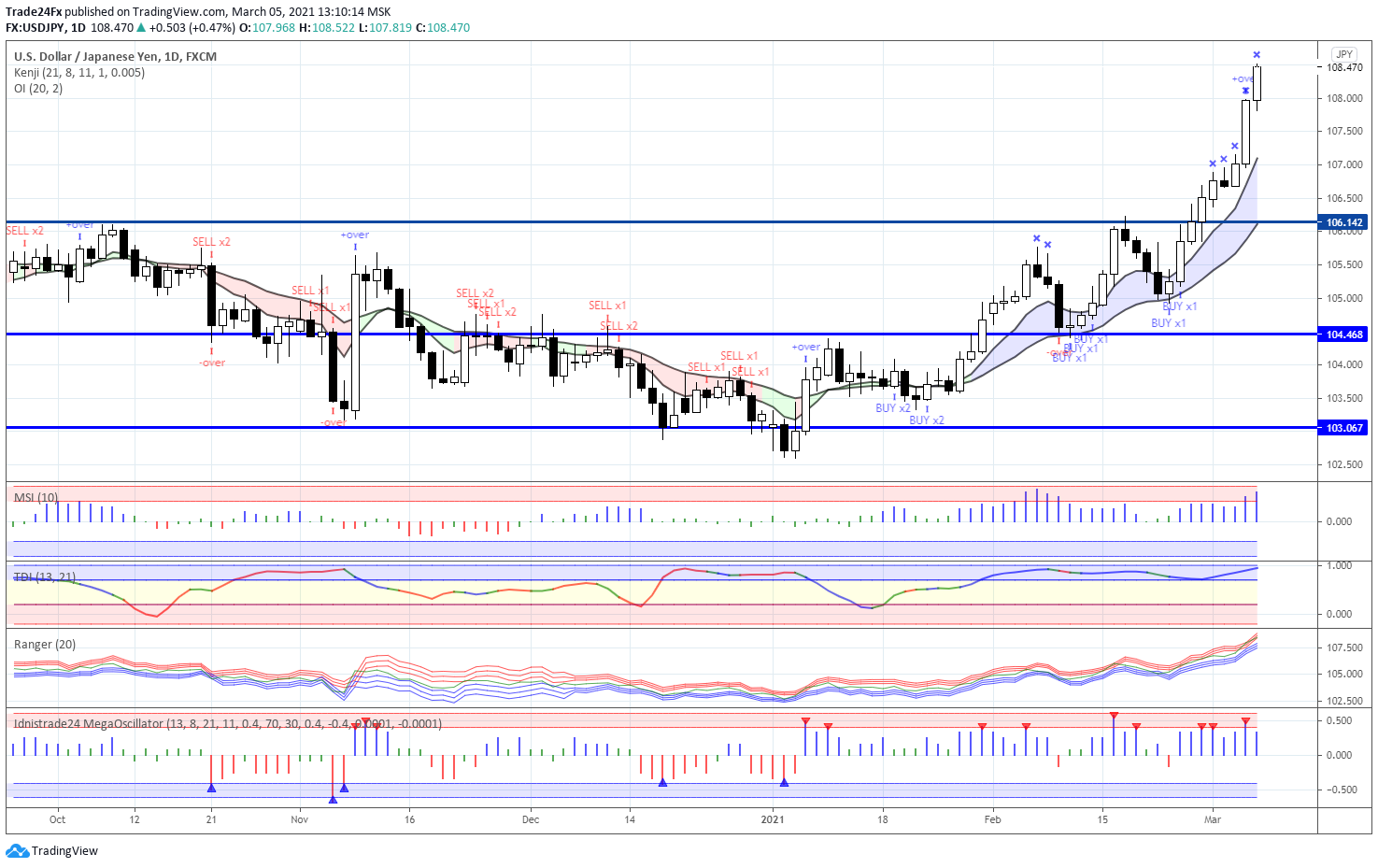Click the H:108.522 high value in header
1378x868 pixels.
tap(327, 28)
